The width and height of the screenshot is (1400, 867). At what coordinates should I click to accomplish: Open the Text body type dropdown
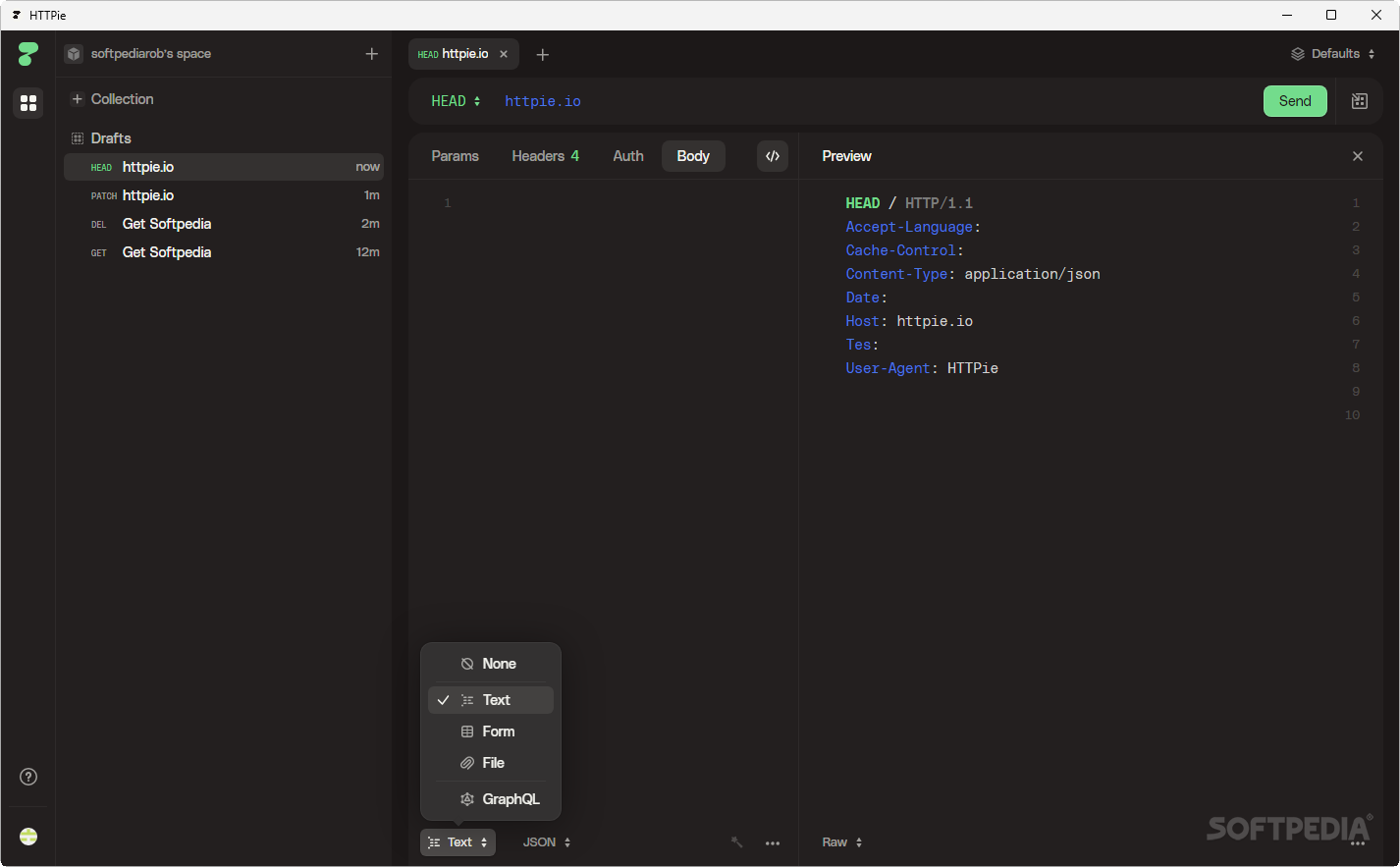coord(458,842)
